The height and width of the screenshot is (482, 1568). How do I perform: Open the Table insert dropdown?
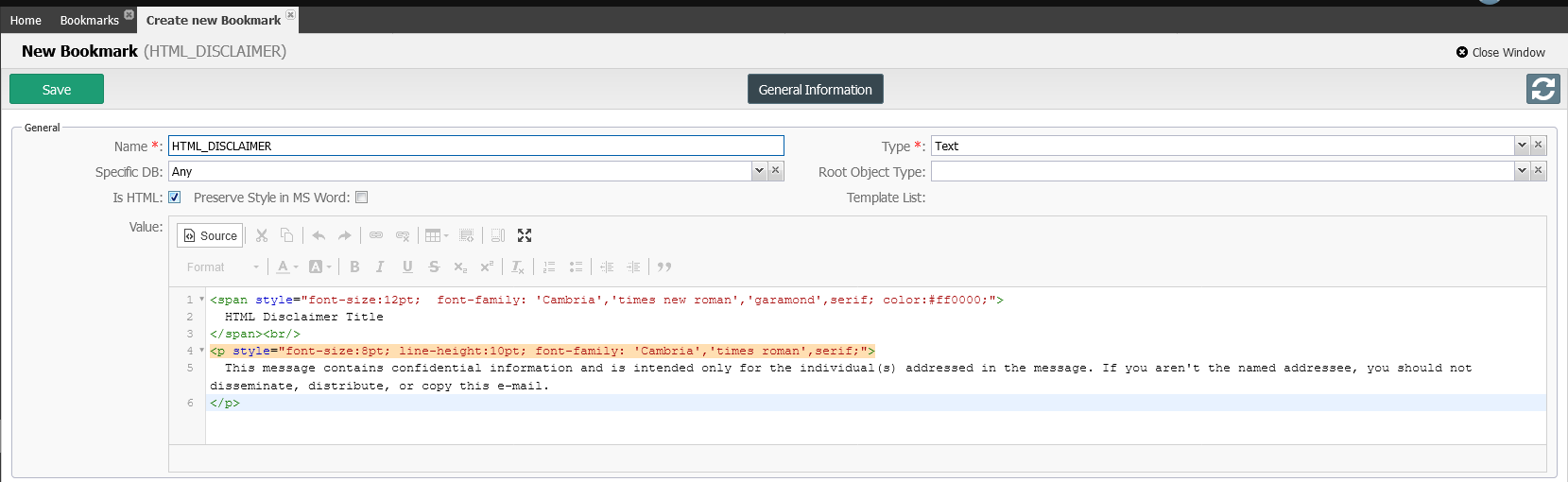[437, 235]
